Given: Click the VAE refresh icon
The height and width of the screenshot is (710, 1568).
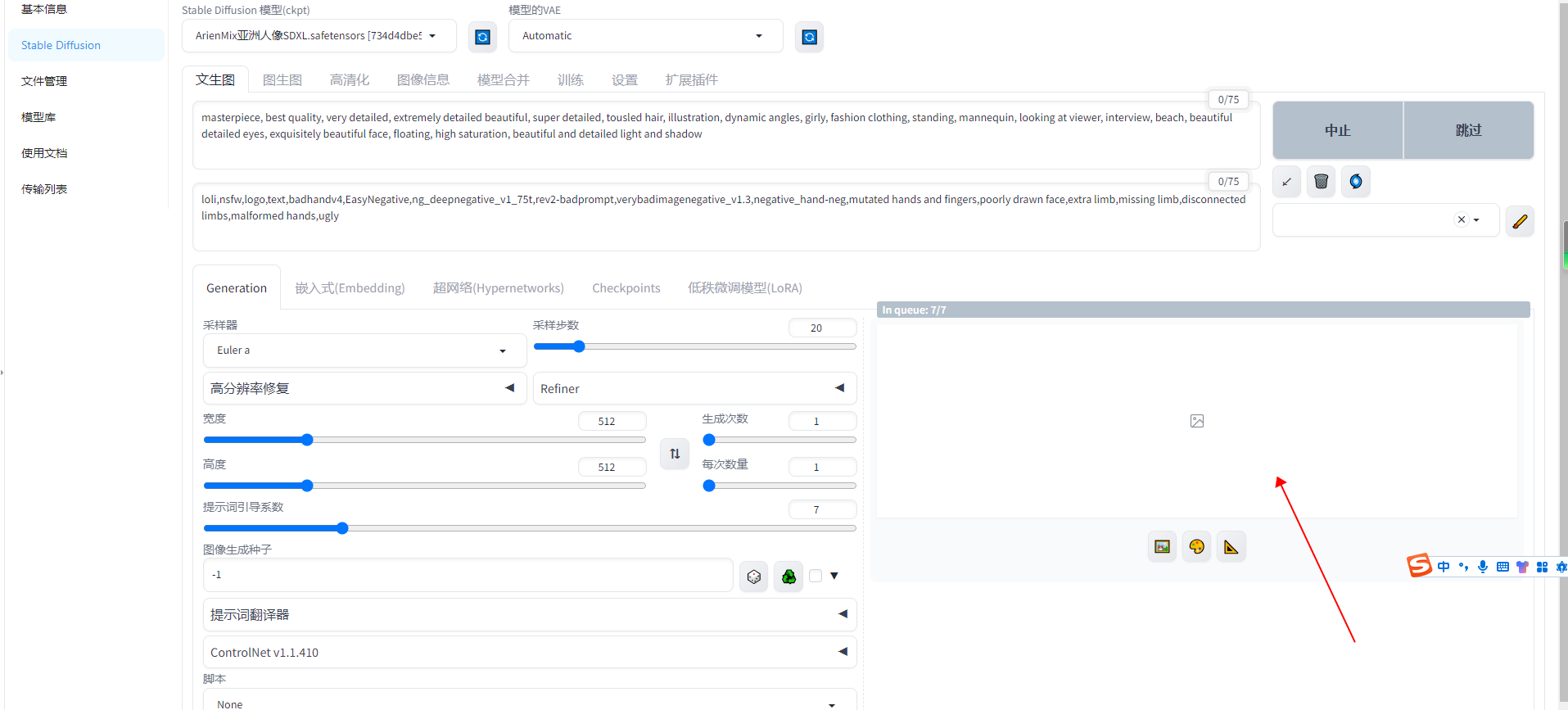Looking at the screenshot, I should (x=809, y=37).
